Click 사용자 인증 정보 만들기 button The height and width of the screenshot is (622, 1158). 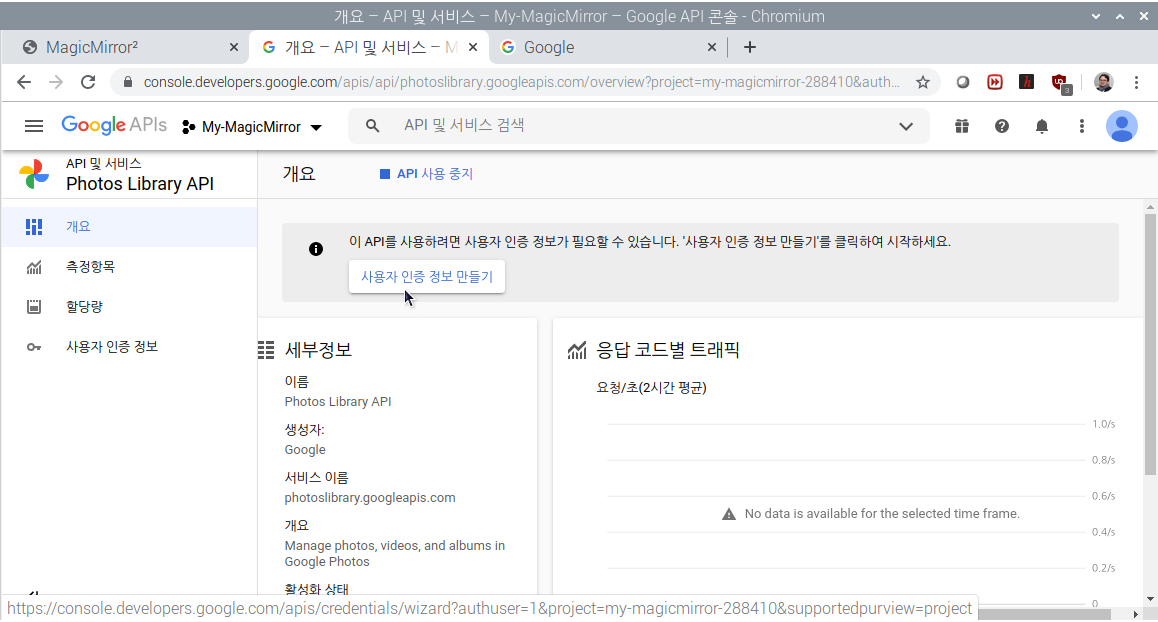427,276
